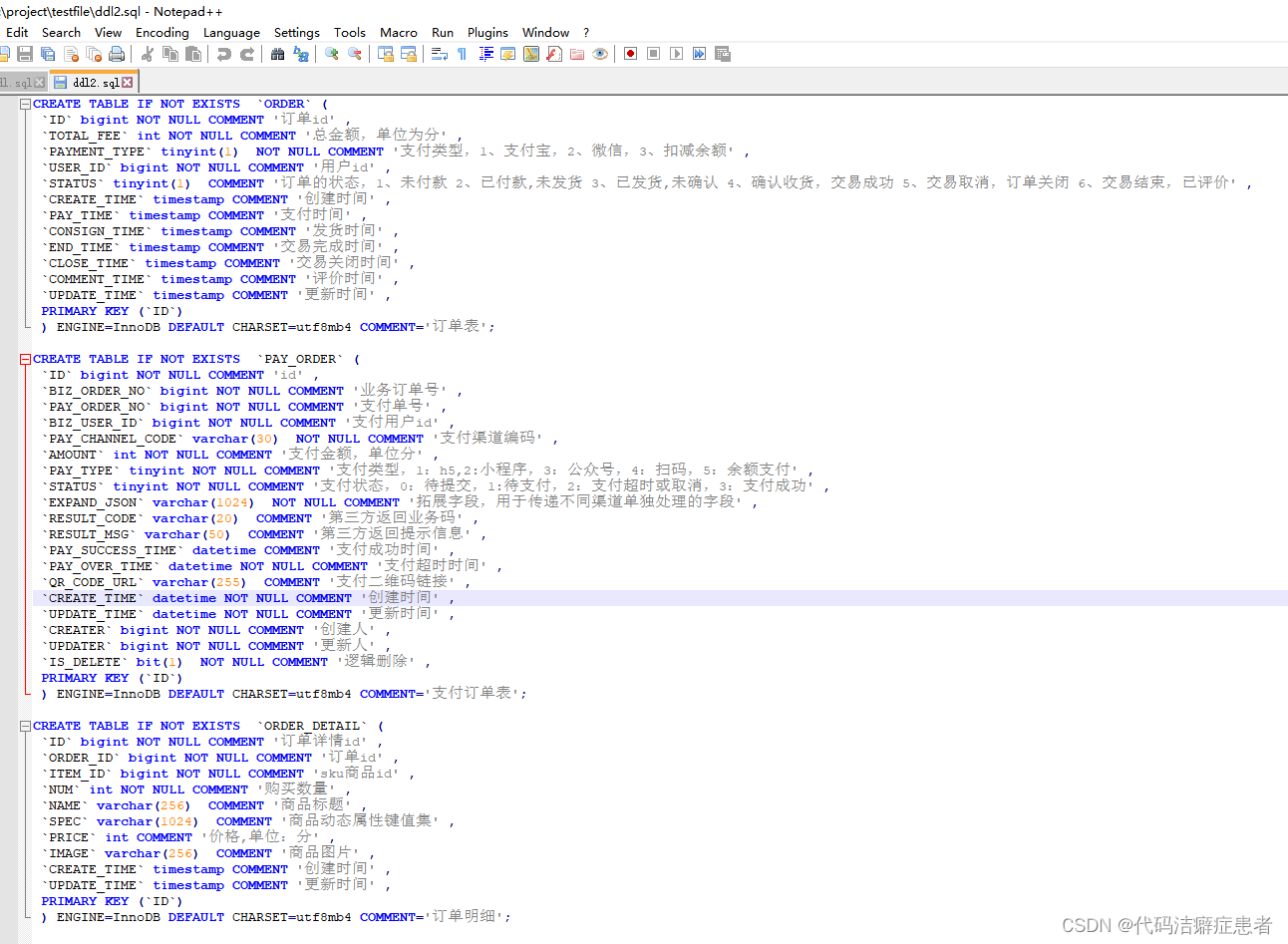This screenshot has height=944, width=1288.
Task: Open the ? help menu
Action: coord(586,32)
